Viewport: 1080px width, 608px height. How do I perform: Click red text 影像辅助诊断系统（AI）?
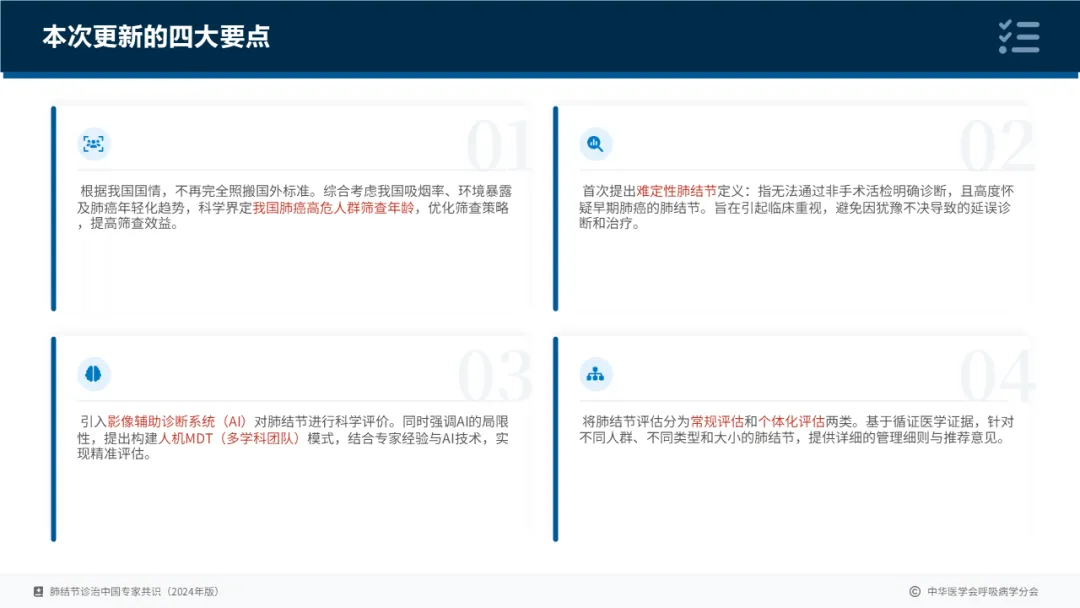[177, 421]
